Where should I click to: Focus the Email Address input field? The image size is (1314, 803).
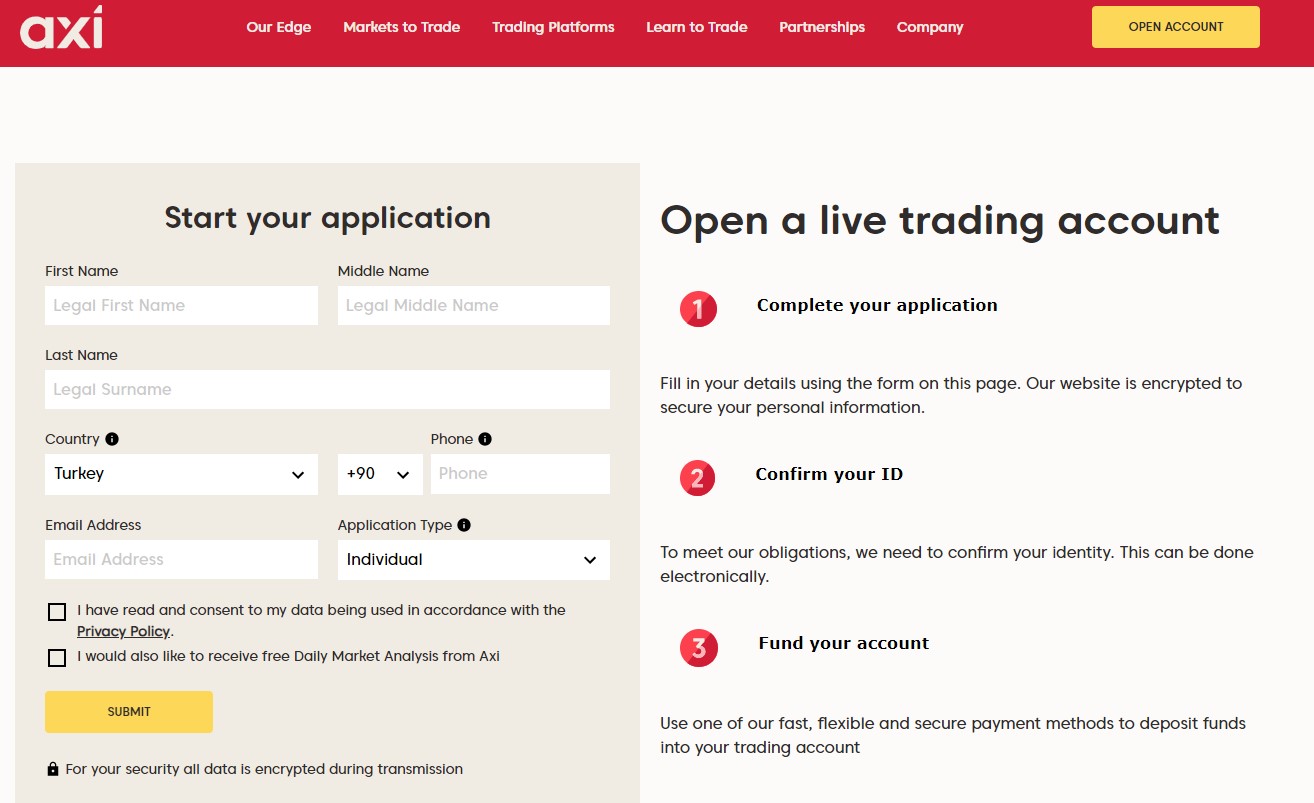click(x=181, y=560)
